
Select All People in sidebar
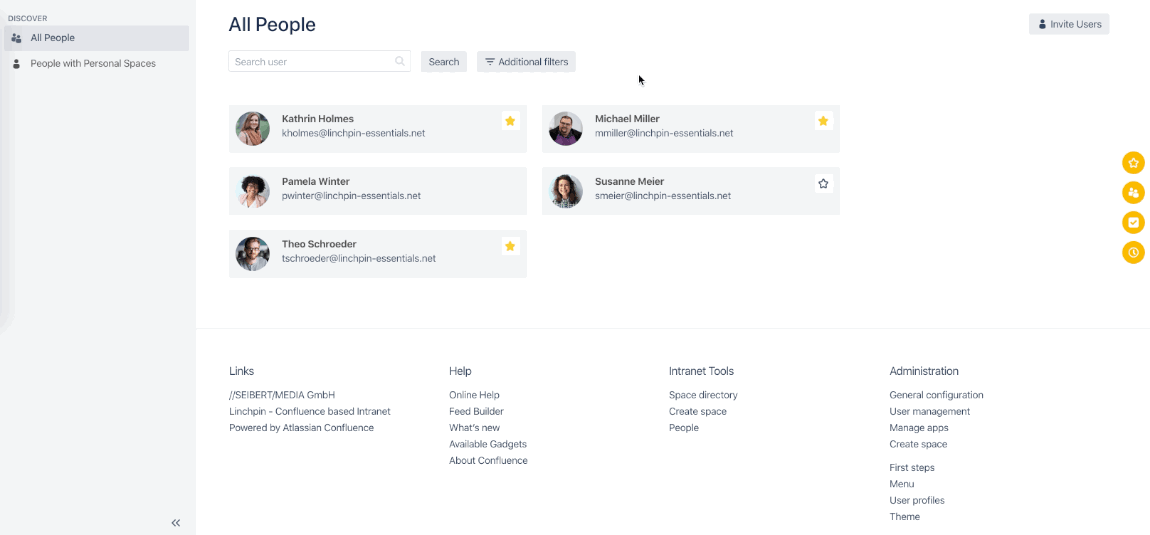(x=53, y=38)
